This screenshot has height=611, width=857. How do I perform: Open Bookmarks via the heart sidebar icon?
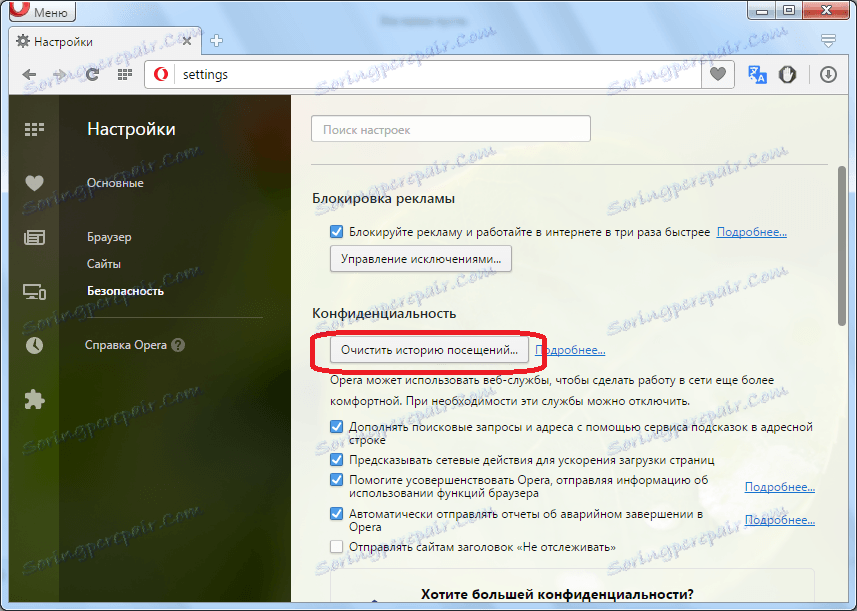34,183
